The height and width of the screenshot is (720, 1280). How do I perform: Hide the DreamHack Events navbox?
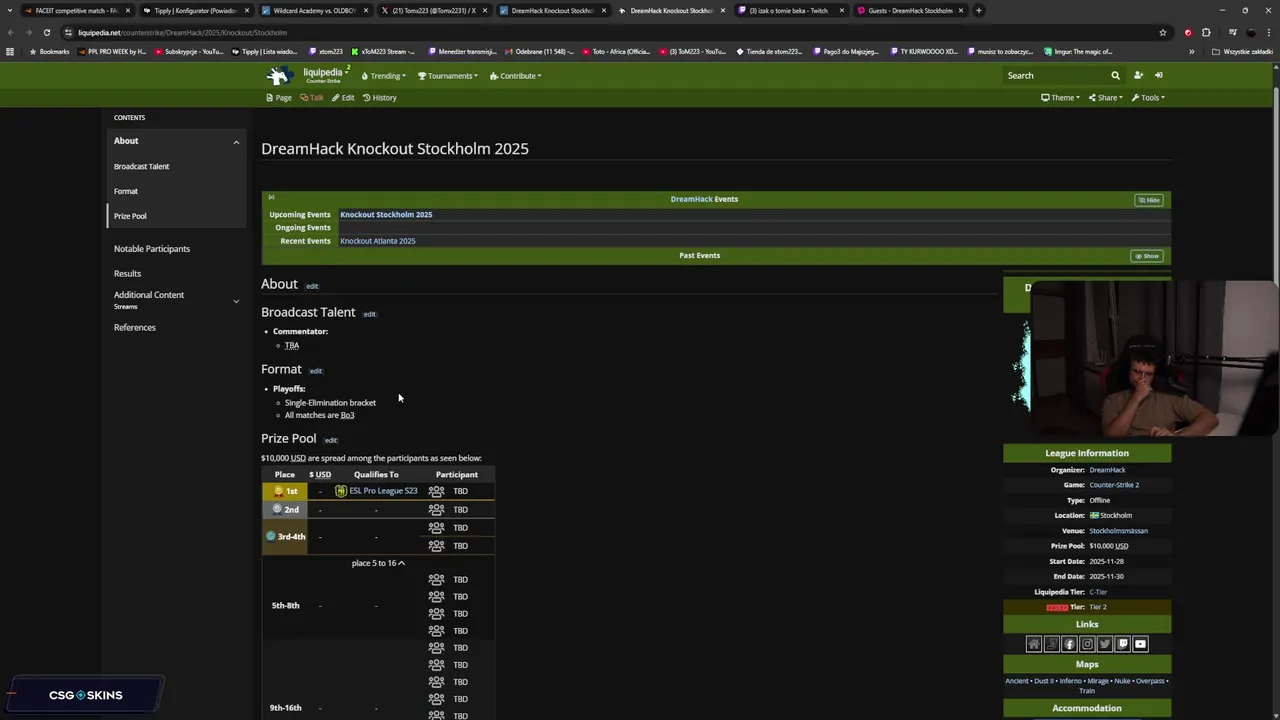pos(1148,200)
